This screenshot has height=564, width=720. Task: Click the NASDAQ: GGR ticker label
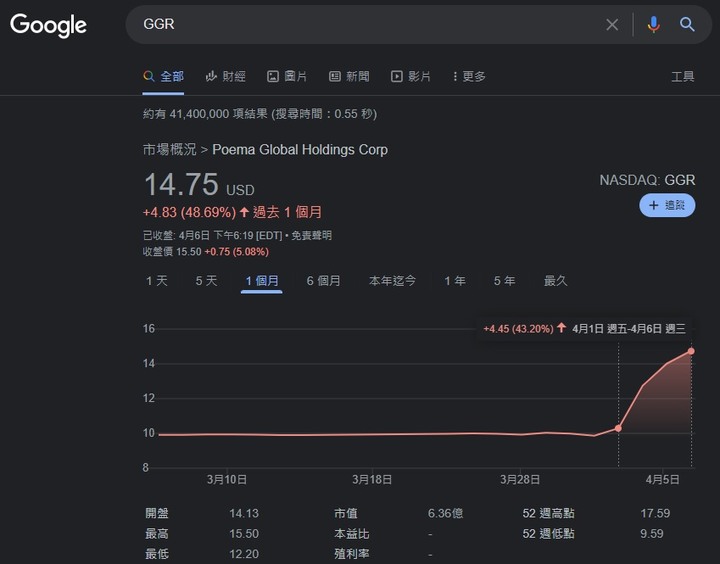click(x=647, y=180)
